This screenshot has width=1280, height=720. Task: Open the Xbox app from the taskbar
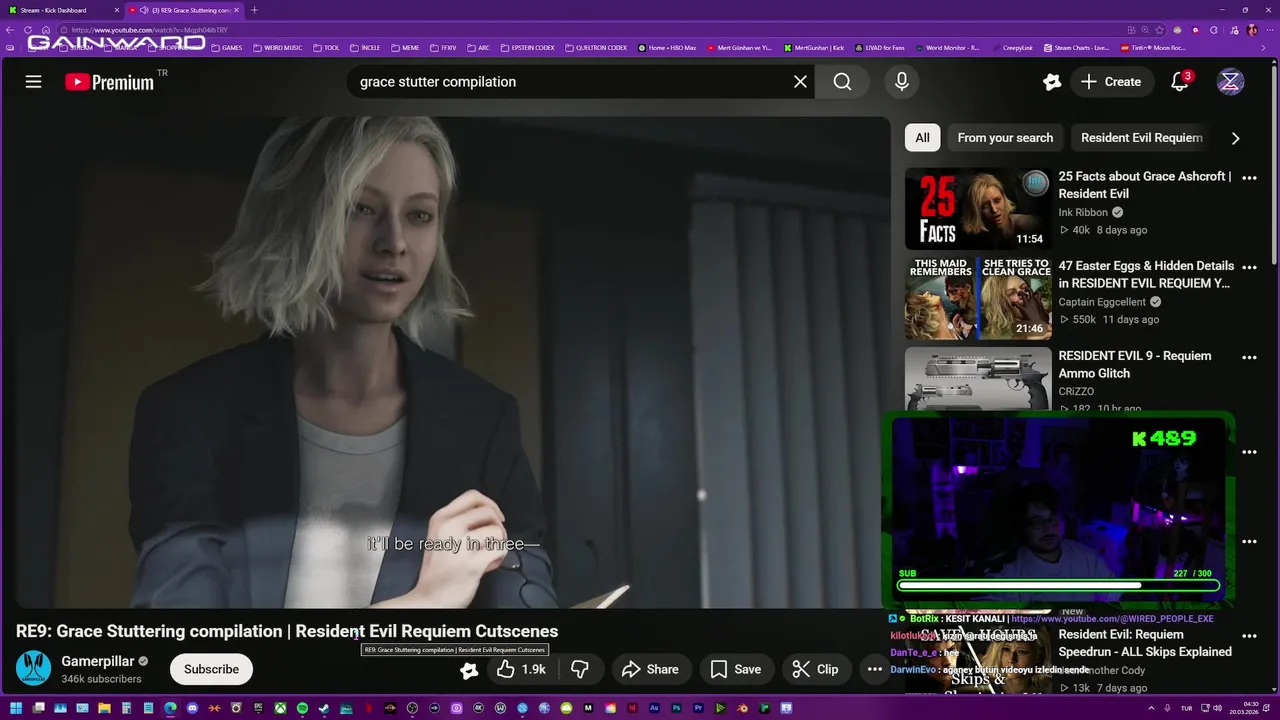pyautogui.click(x=281, y=708)
